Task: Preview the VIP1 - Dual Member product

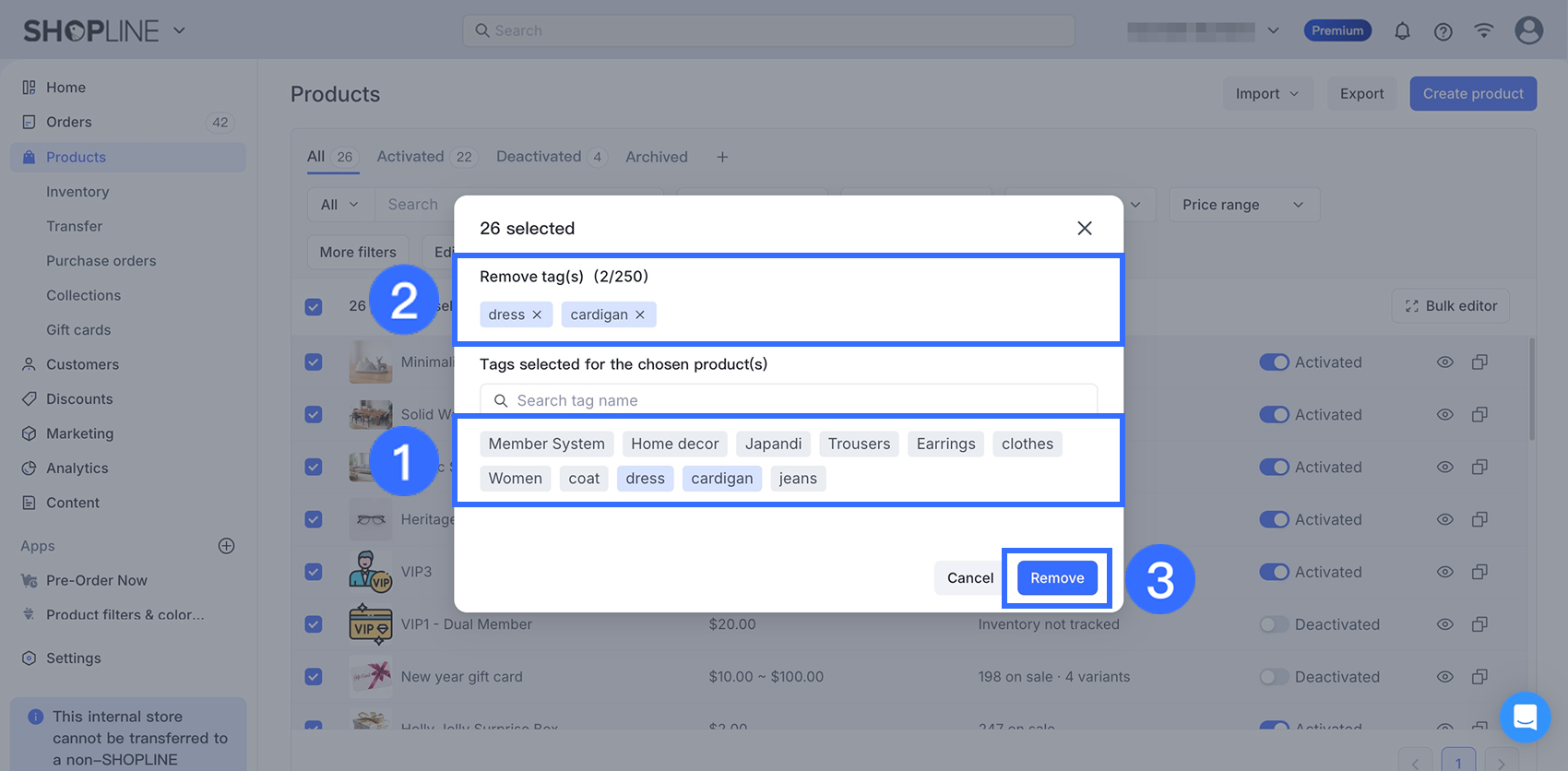Action: coord(1445,624)
